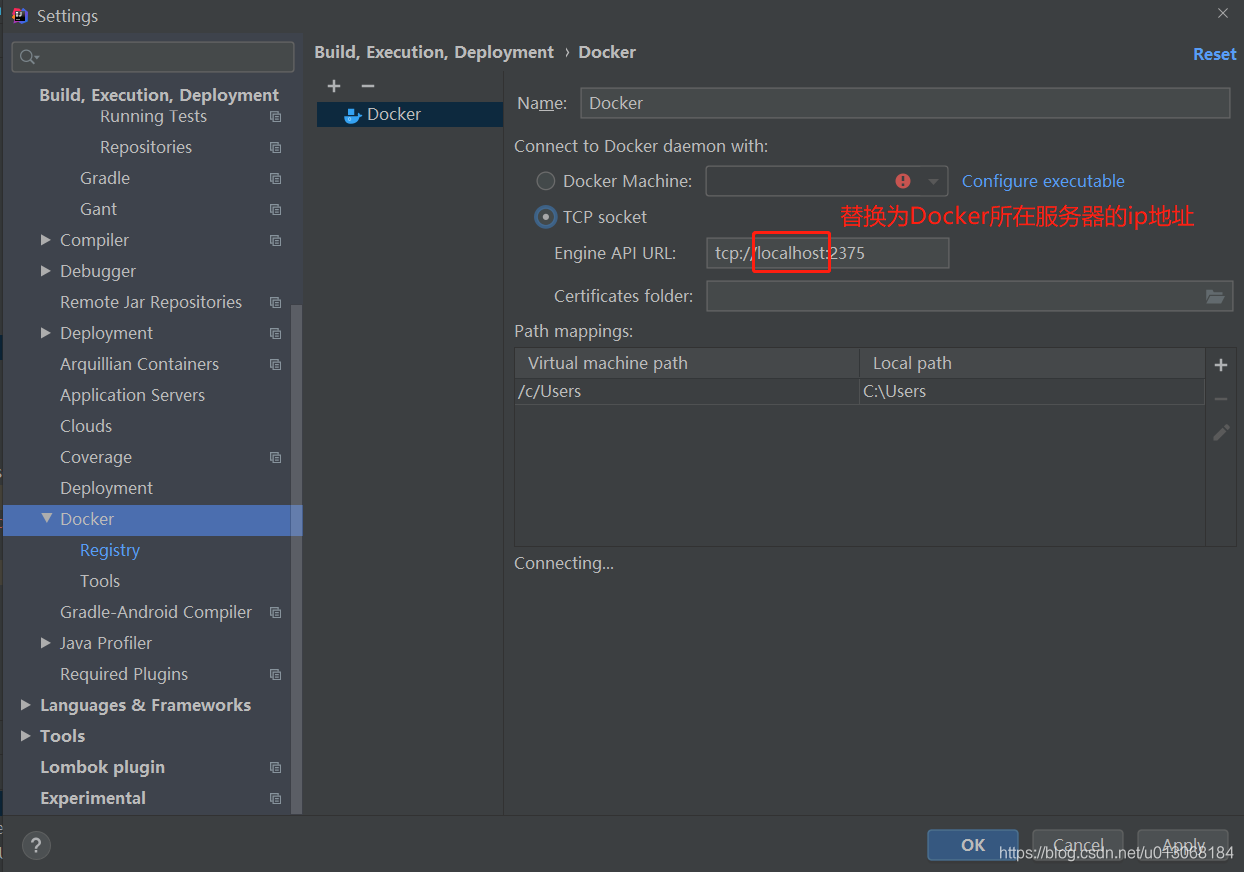Collapse the Docker tree node

click(x=46, y=519)
